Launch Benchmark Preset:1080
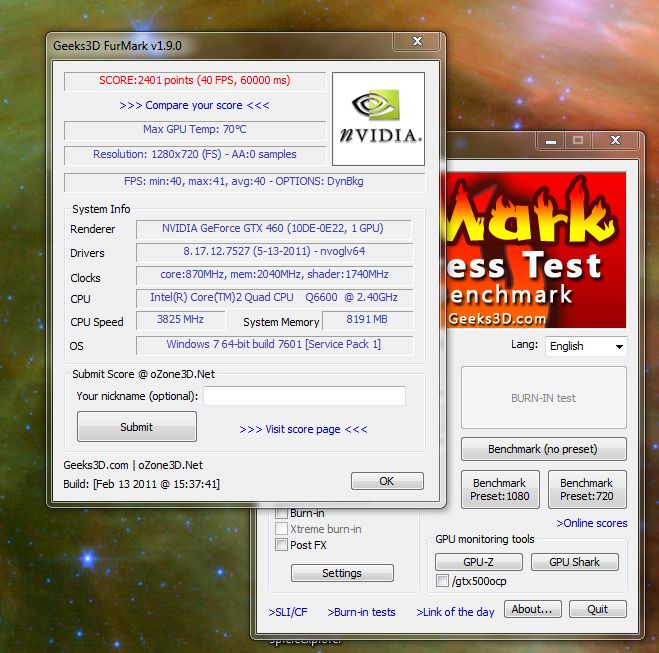The height and width of the screenshot is (653, 659). pyautogui.click(x=500, y=490)
